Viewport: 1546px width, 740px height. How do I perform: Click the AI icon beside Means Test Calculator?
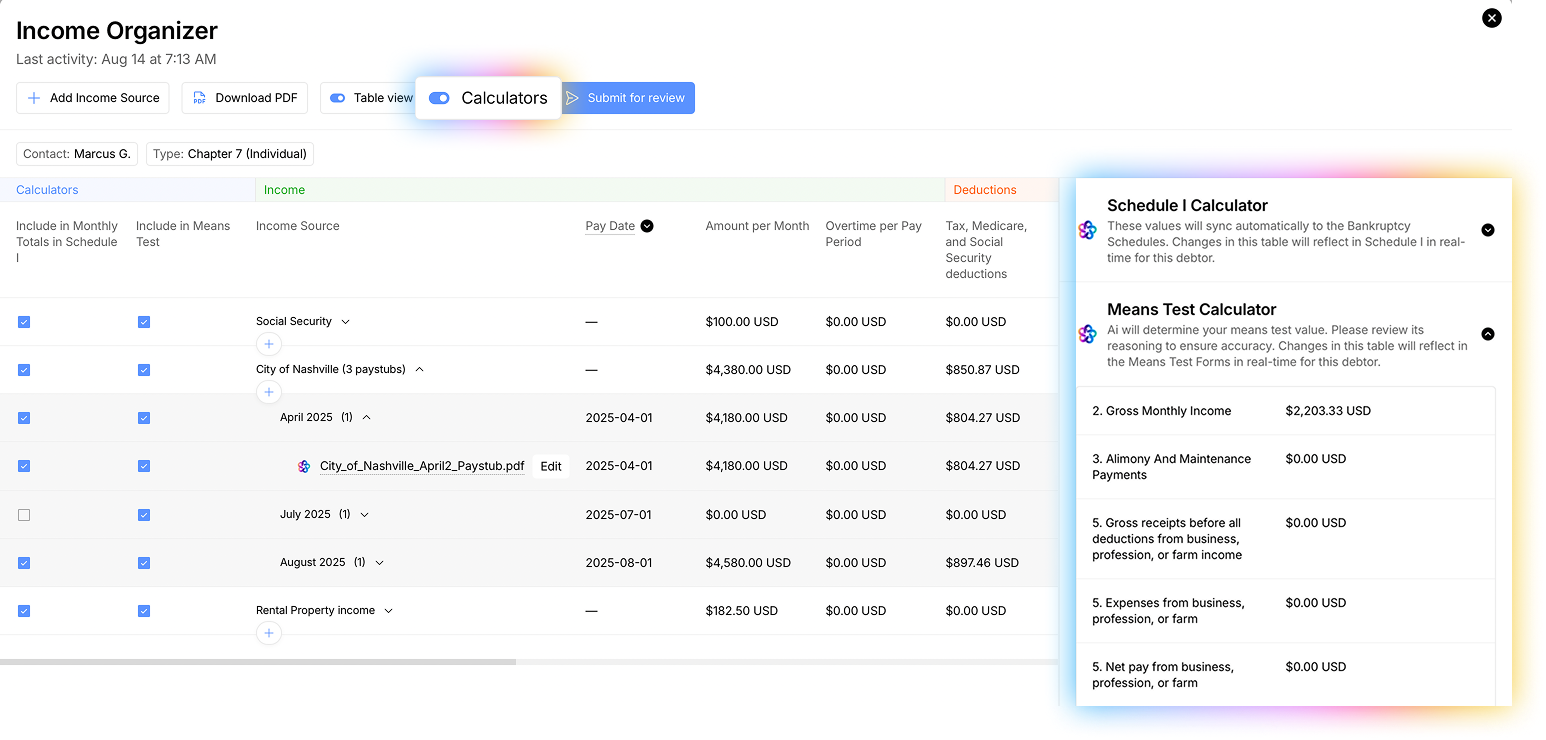pyautogui.click(x=1088, y=334)
